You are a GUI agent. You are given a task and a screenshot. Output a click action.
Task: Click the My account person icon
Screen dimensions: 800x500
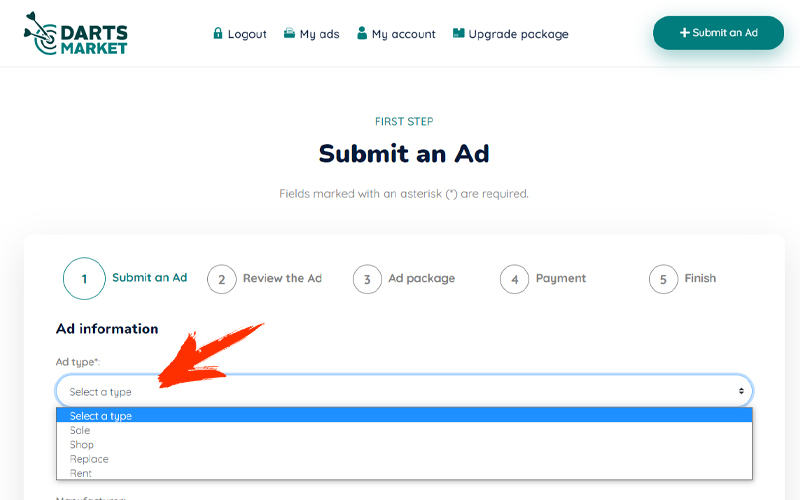click(362, 33)
